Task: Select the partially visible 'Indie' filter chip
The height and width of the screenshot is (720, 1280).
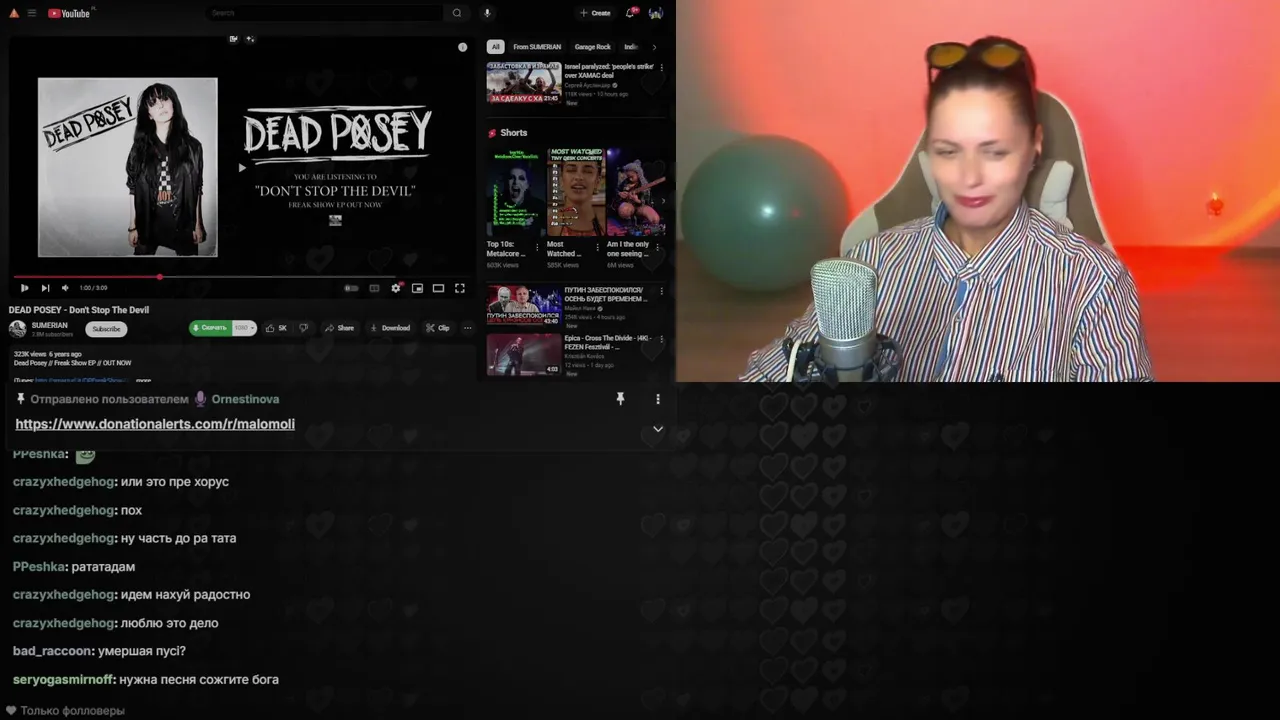Action: click(x=631, y=47)
